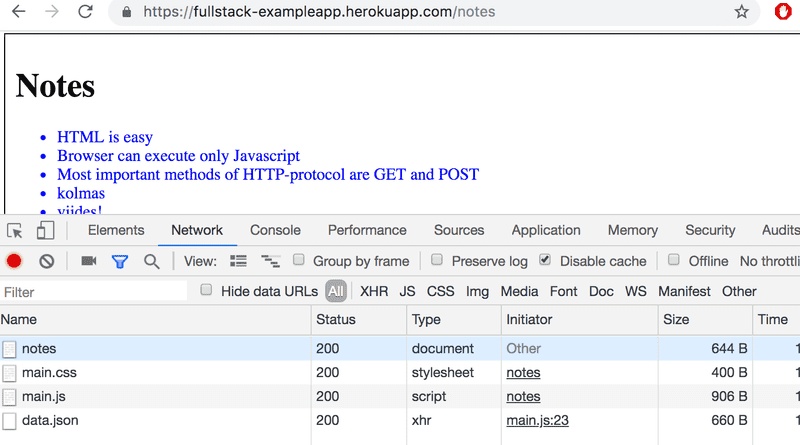Image resolution: width=800 pixels, height=445 pixels.
Task: Filter requests by WS
Action: click(x=636, y=291)
